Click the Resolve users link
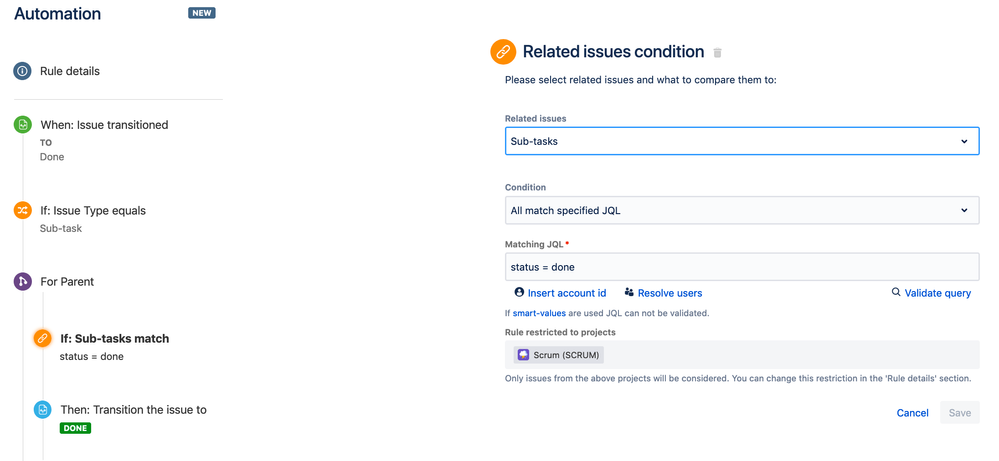This screenshot has height=461, width=999. [x=669, y=293]
